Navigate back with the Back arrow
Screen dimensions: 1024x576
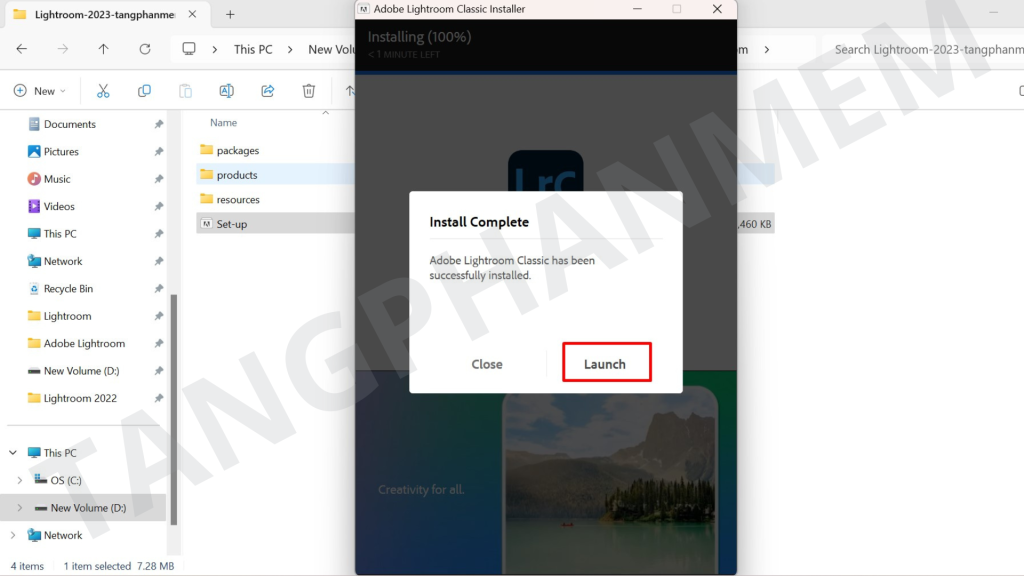tap(22, 49)
